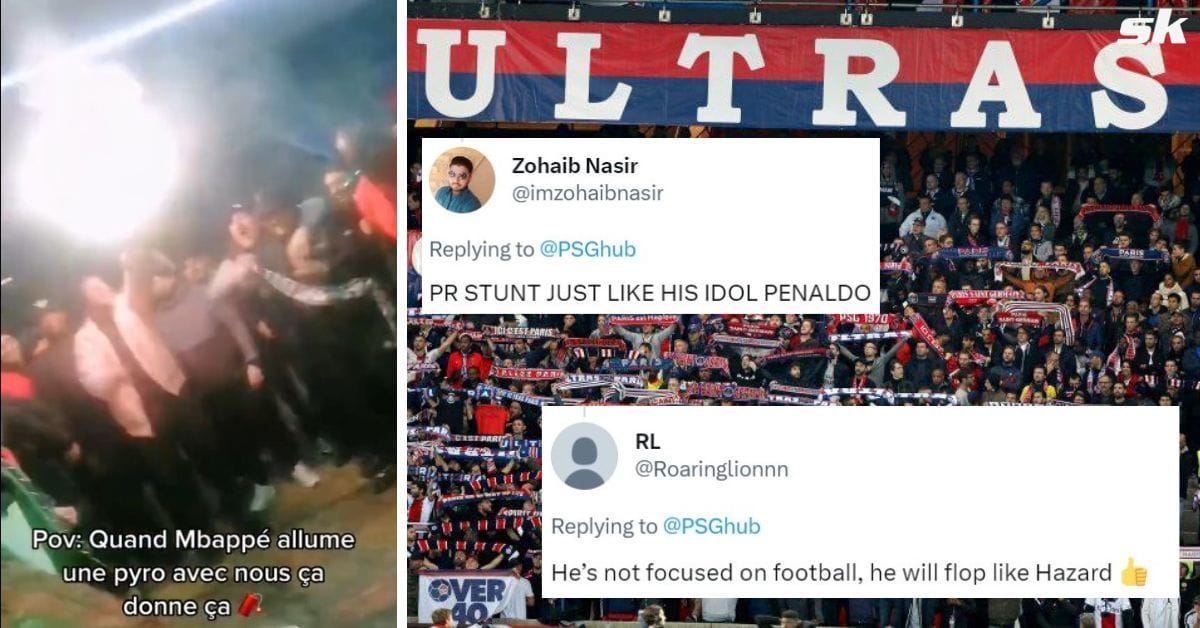The image size is (1200, 628).
Task: Click the thumbs up emoji
Action: pyautogui.click(x=1133, y=573)
